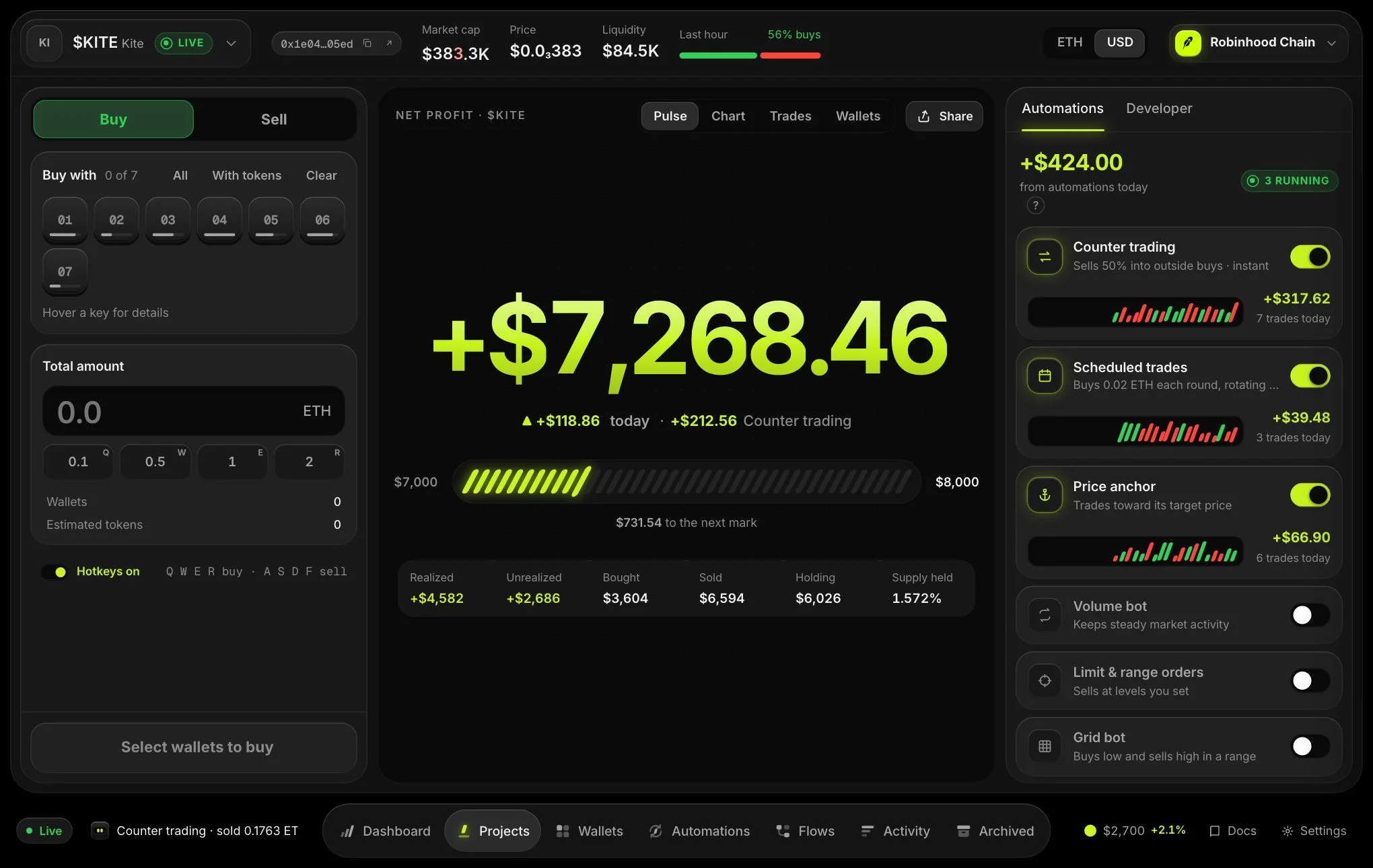1373x868 pixels.
Task: Switch off the Price anchor toggle
Action: click(x=1310, y=495)
